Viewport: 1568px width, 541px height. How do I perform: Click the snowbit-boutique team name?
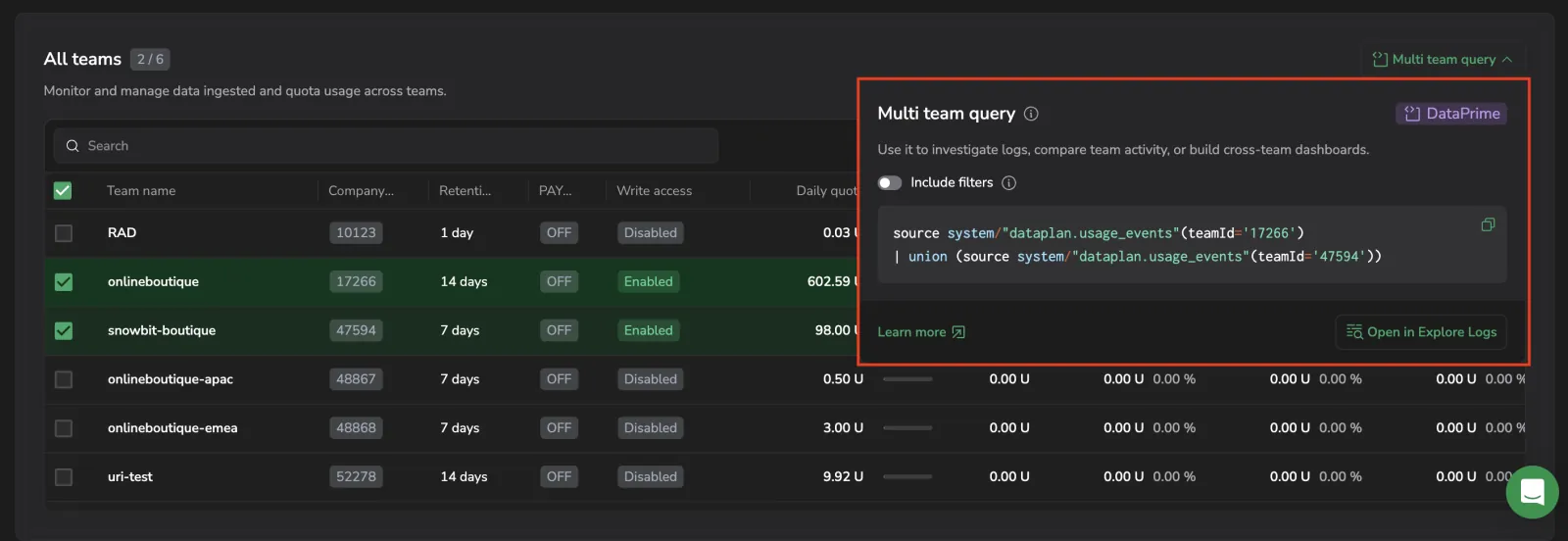(162, 331)
